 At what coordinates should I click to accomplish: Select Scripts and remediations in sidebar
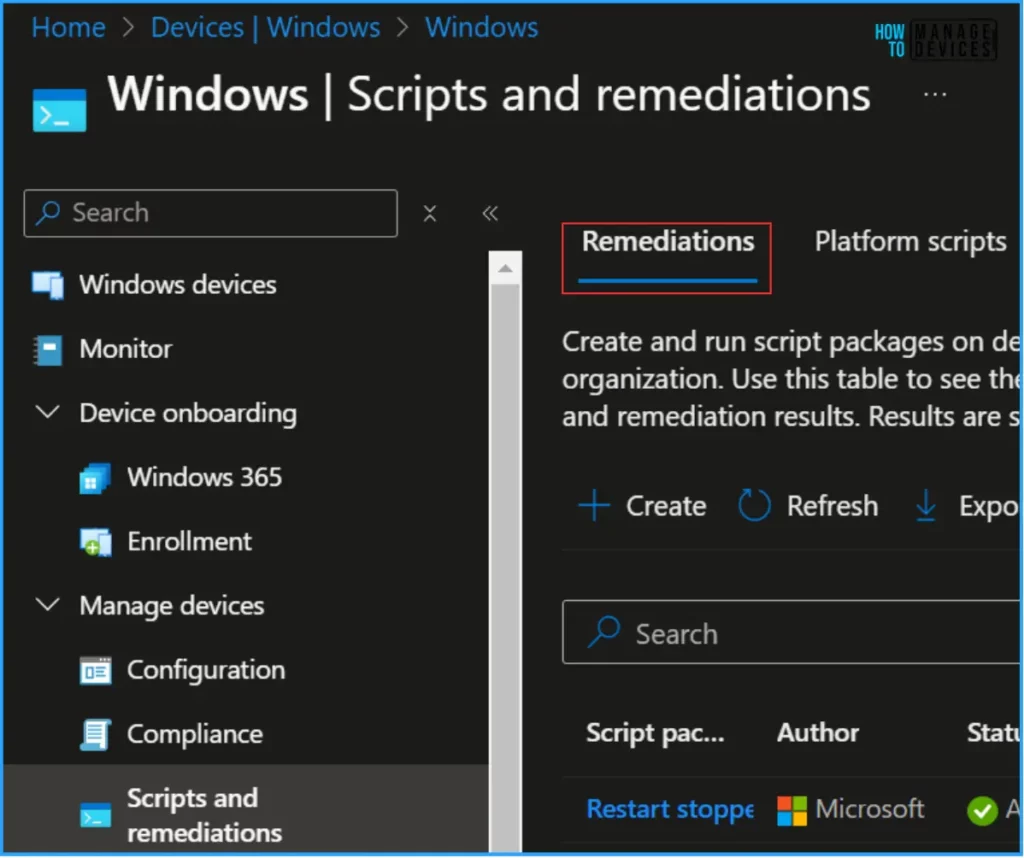coord(204,816)
